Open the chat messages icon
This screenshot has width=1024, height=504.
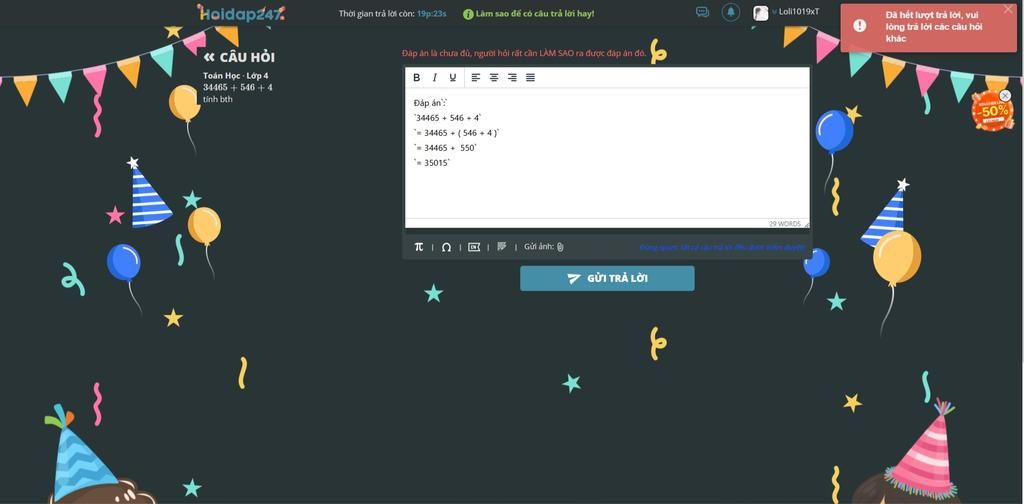702,12
